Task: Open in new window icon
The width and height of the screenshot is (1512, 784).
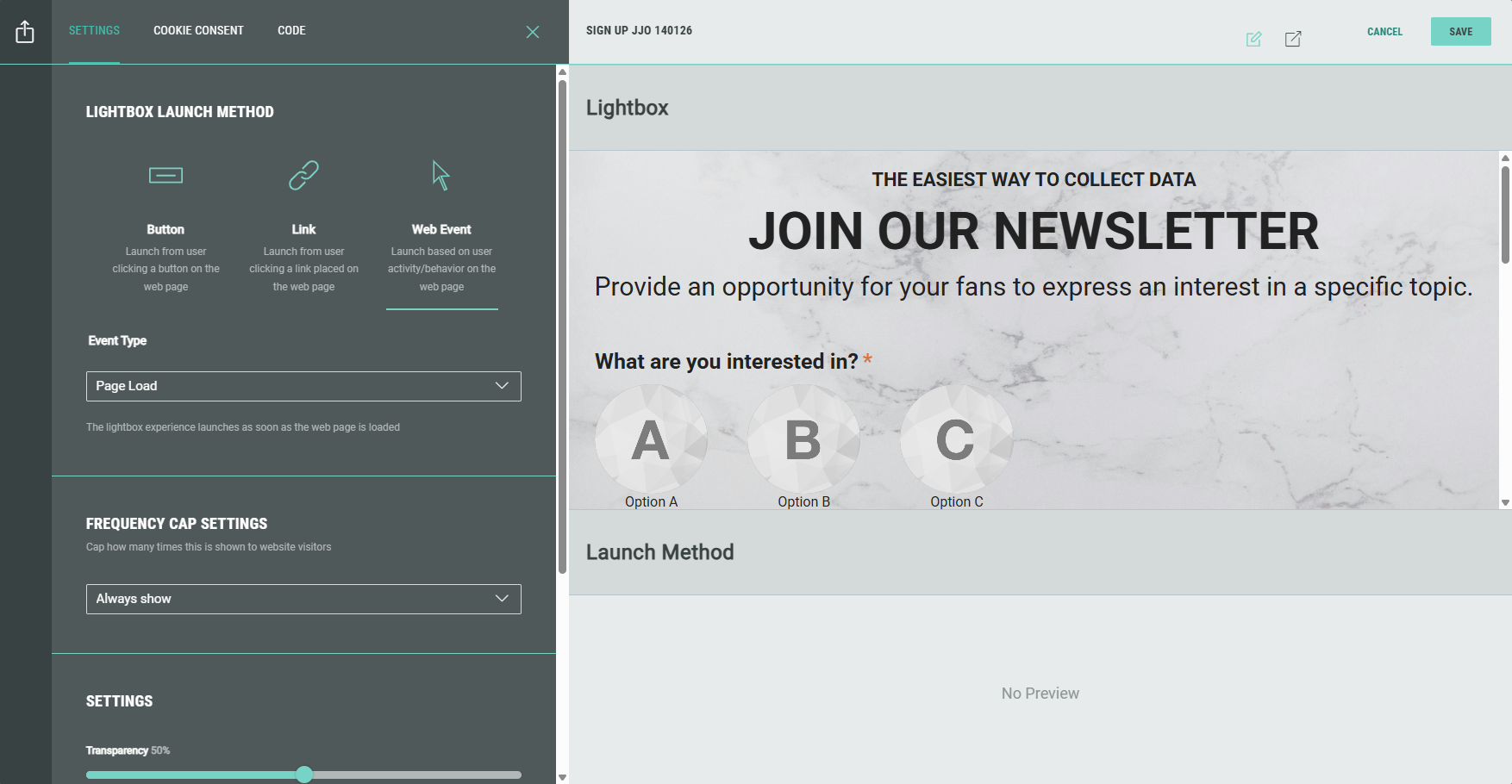Action: click(x=1293, y=39)
